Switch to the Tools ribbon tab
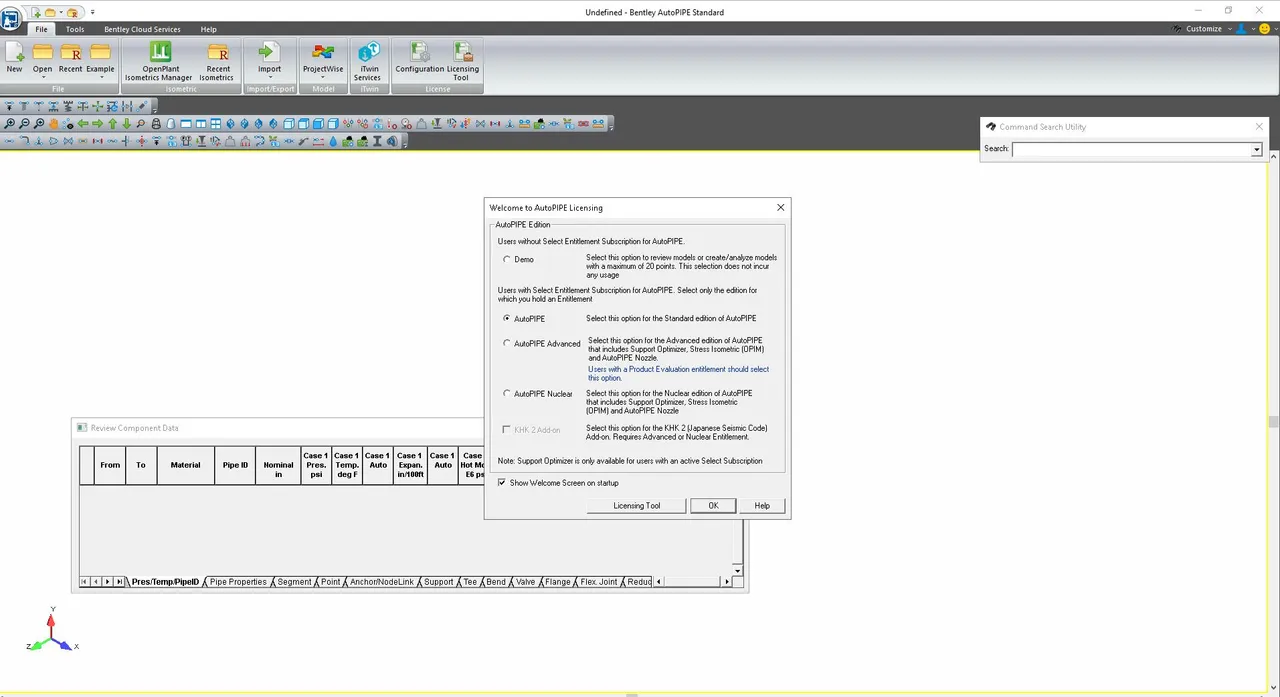The height and width of the screenshot is (697, 1280). tap(75, 29)
